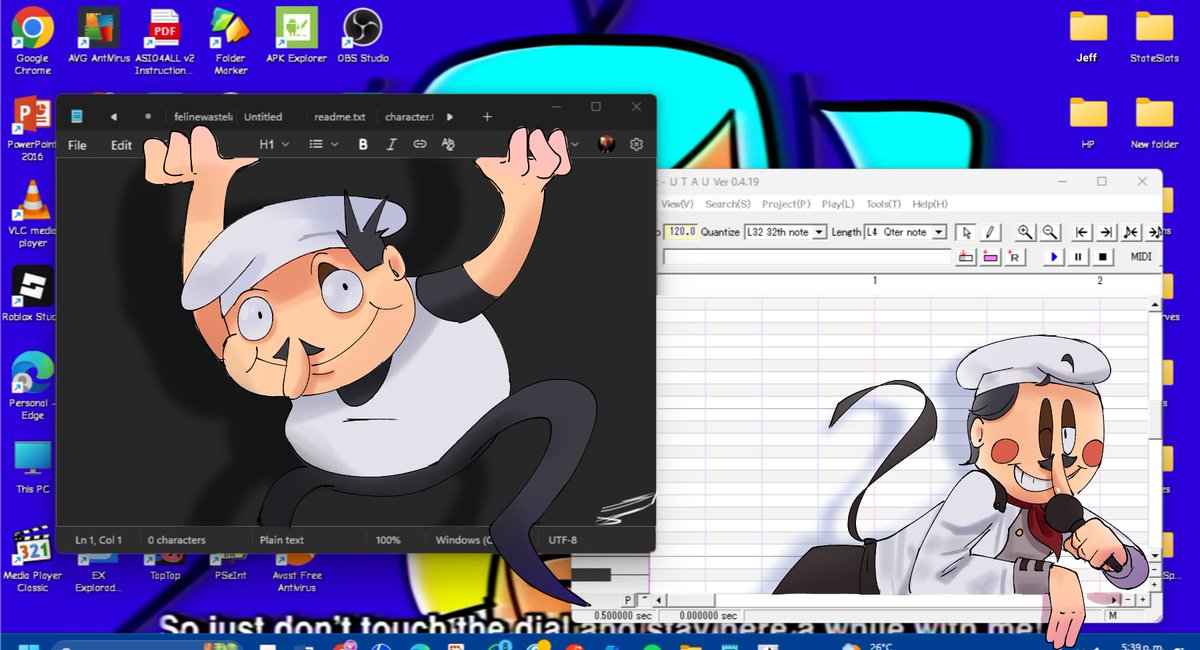
Task: Open the Jeff folder on desktop
Action: click(x=1087, y=36)
